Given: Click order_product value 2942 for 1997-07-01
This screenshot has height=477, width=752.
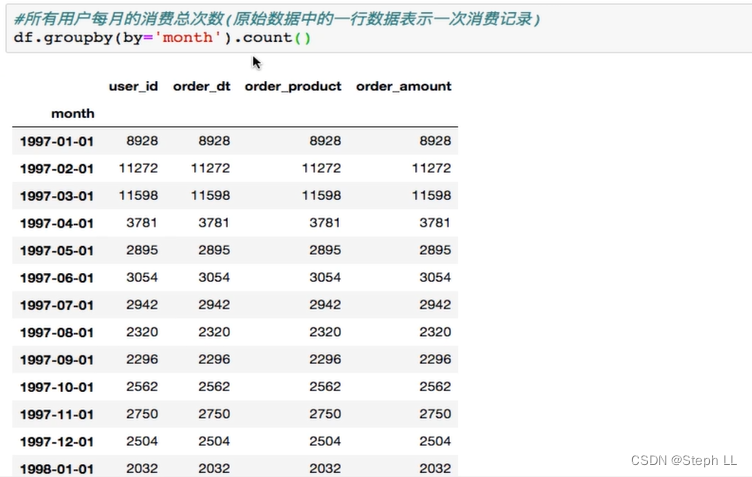Looking at the screenshot, I should [x=325, y=305].
